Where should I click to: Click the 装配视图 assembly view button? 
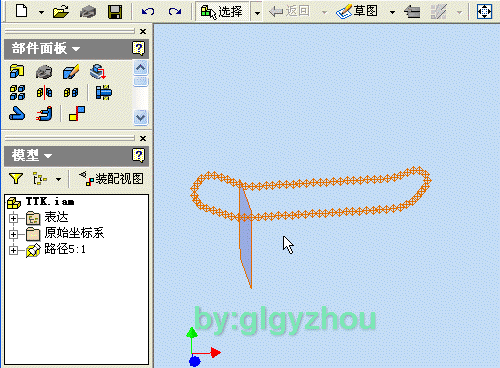coord(111,179)
